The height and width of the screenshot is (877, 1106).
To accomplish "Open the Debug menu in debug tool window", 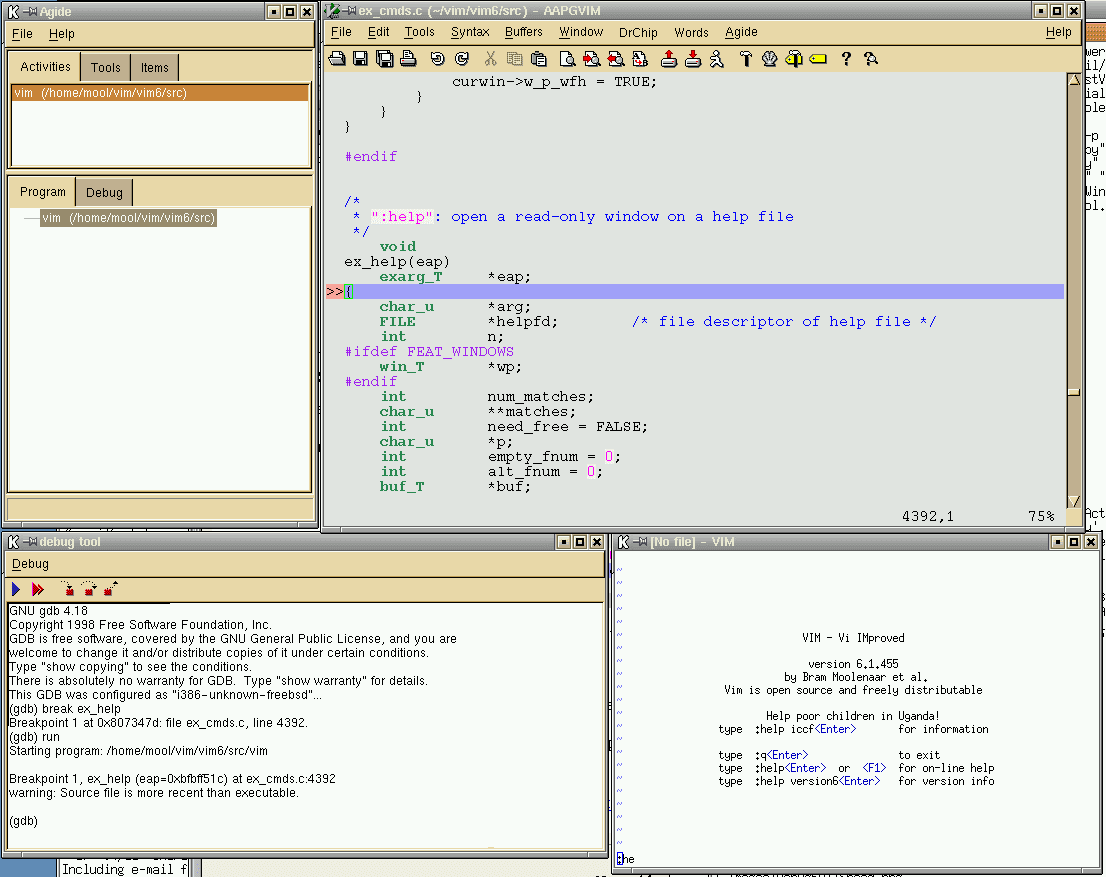I will tap(30, 564).
